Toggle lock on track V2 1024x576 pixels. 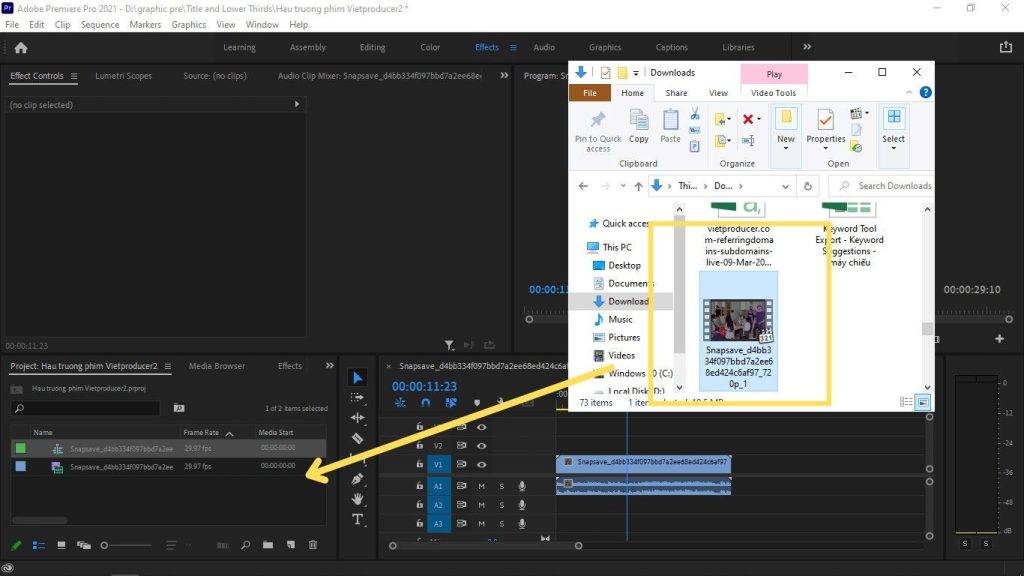419,446
